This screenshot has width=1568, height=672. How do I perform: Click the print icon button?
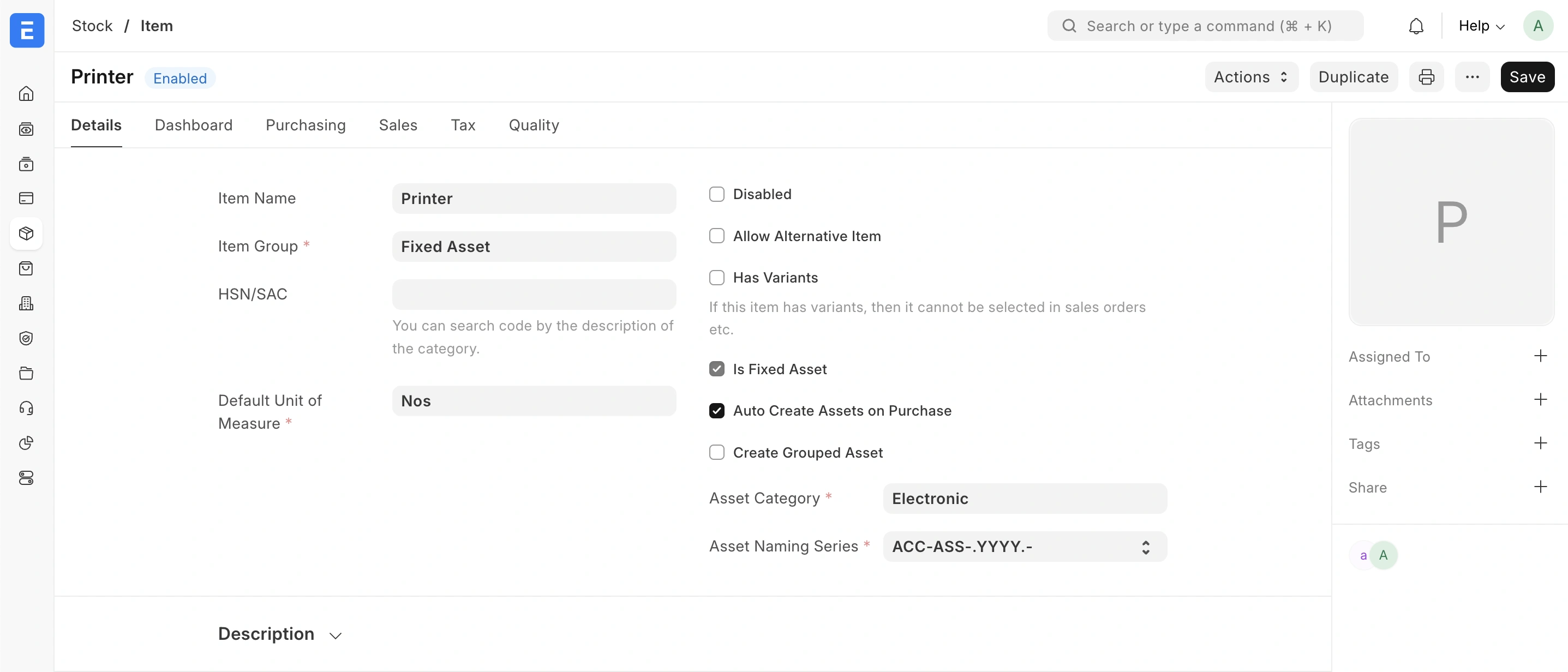[1426, 77]
